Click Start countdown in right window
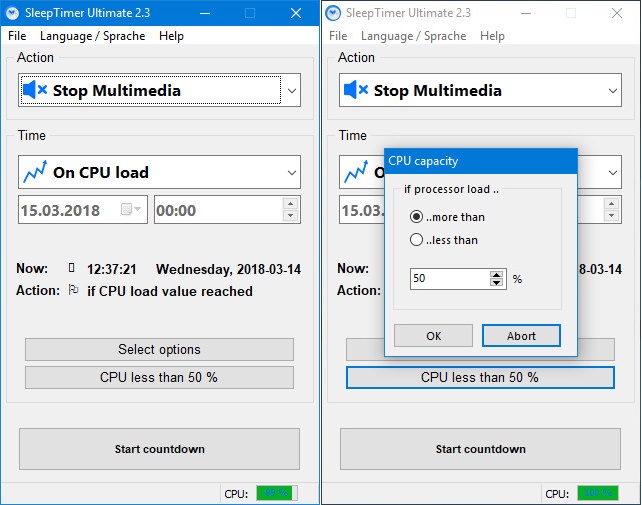The width and height of the screenshot is (642, 505). pyautogui.click(x=480, y=449)
